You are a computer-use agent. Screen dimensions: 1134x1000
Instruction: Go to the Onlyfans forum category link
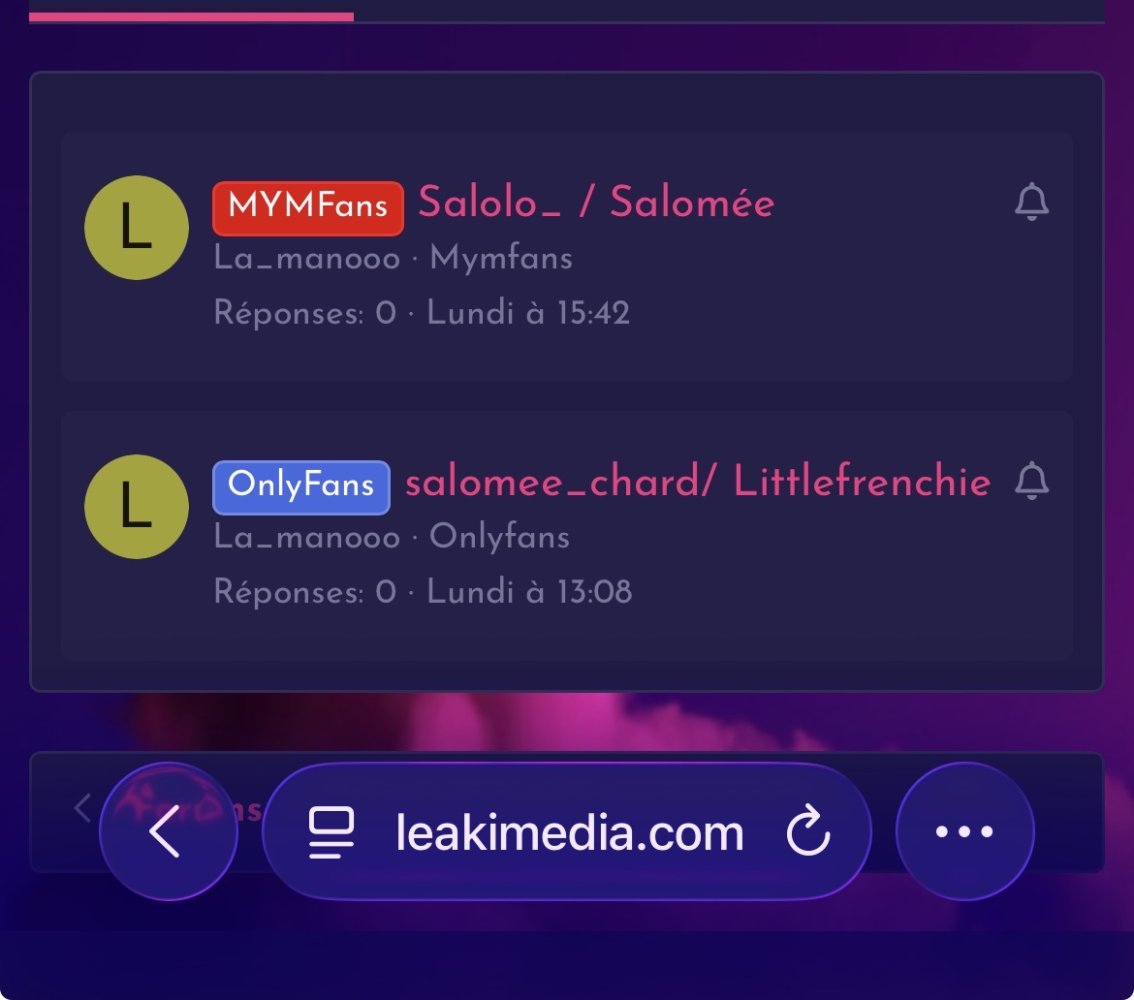click(x=500, y=538)
